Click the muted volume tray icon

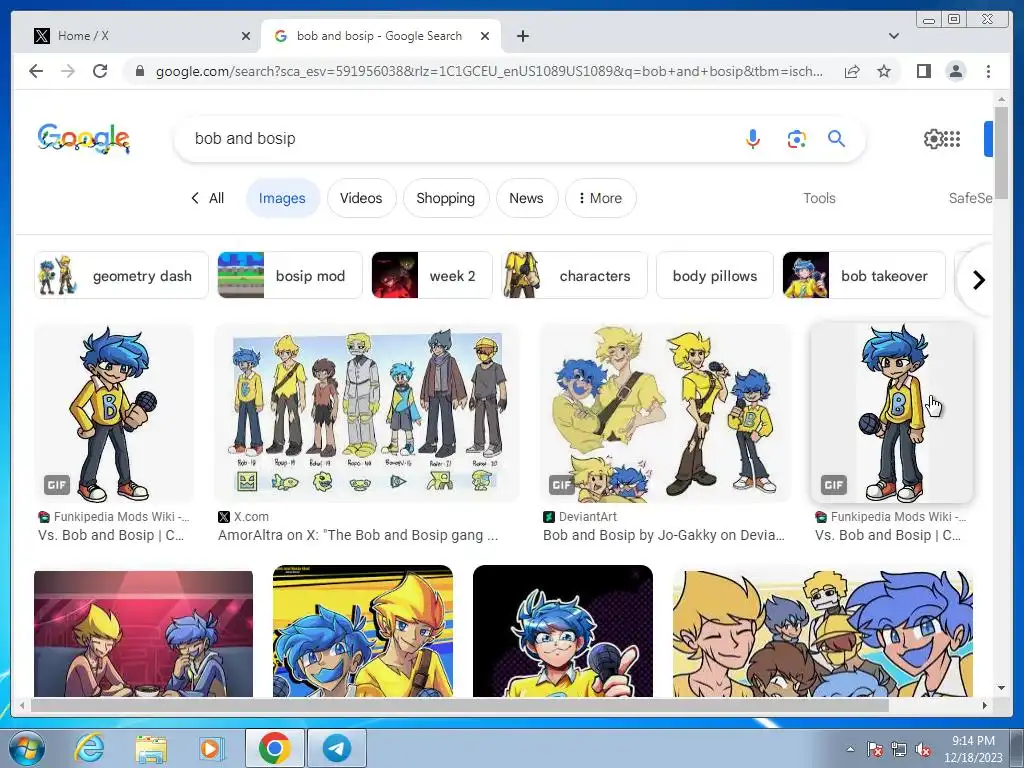click(x=923, y=749)
